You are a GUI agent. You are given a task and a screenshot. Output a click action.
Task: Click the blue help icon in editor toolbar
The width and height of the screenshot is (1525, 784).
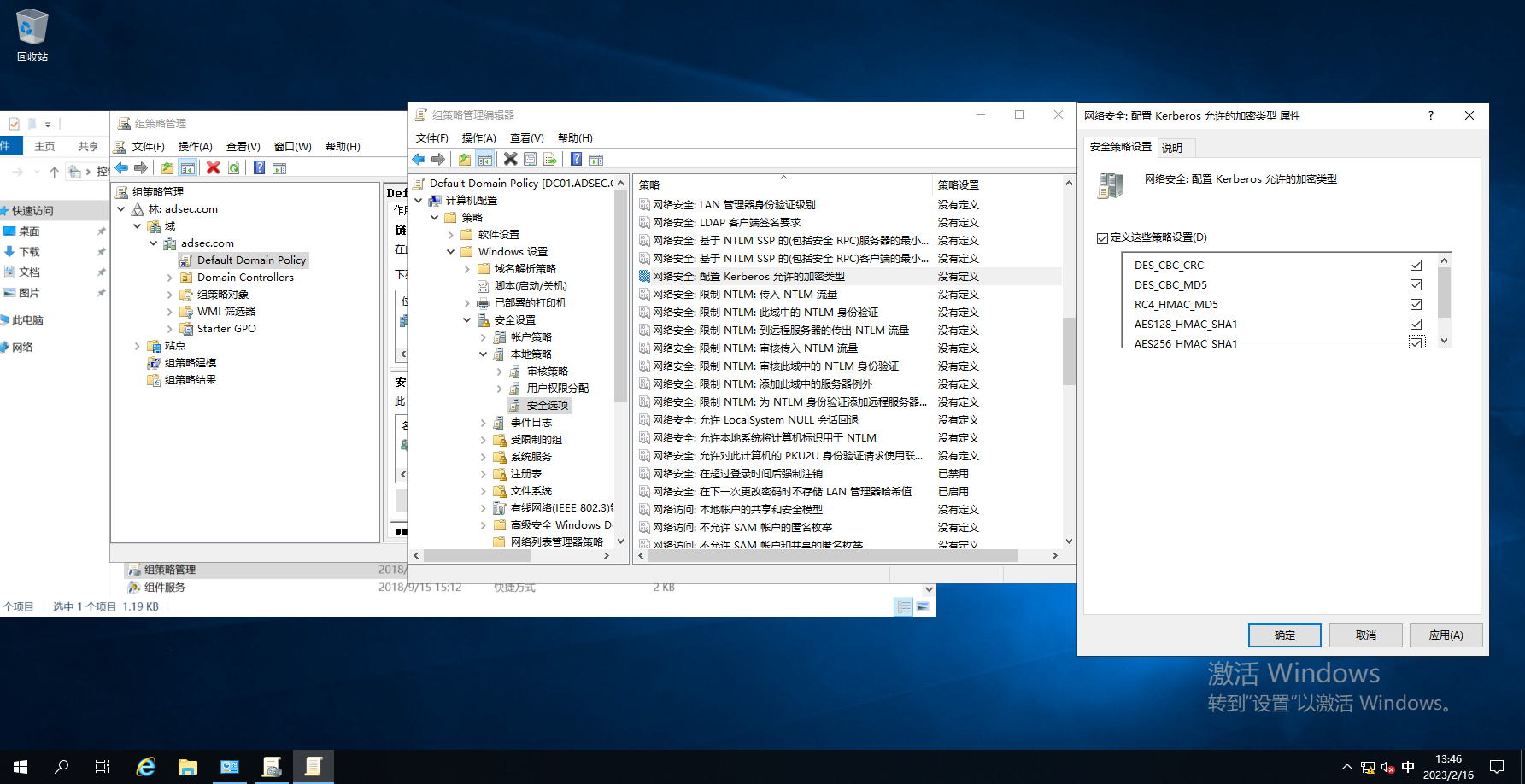(x=577, y=160)
